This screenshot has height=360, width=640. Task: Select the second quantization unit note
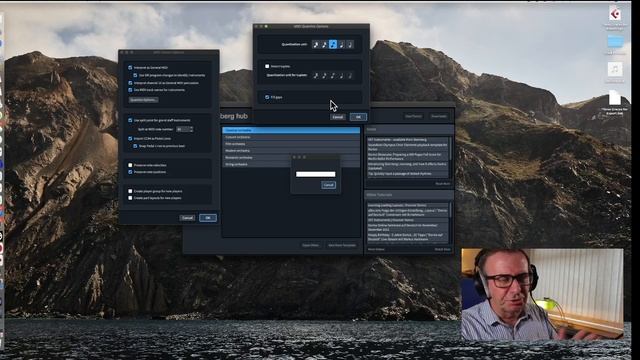(324, 44)
